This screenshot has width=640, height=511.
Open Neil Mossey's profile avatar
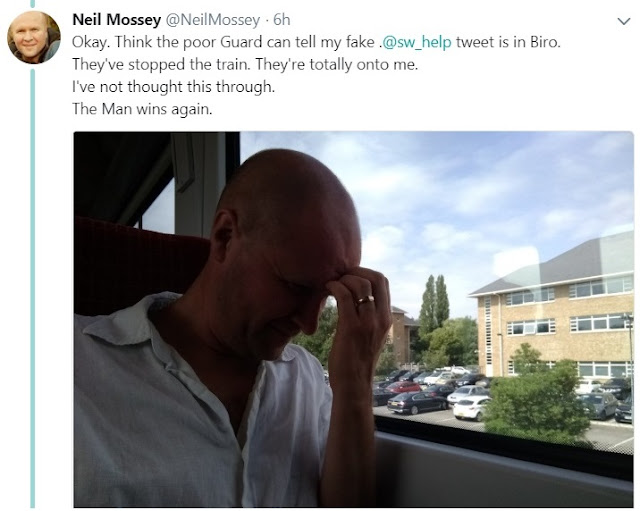[34, 37]
